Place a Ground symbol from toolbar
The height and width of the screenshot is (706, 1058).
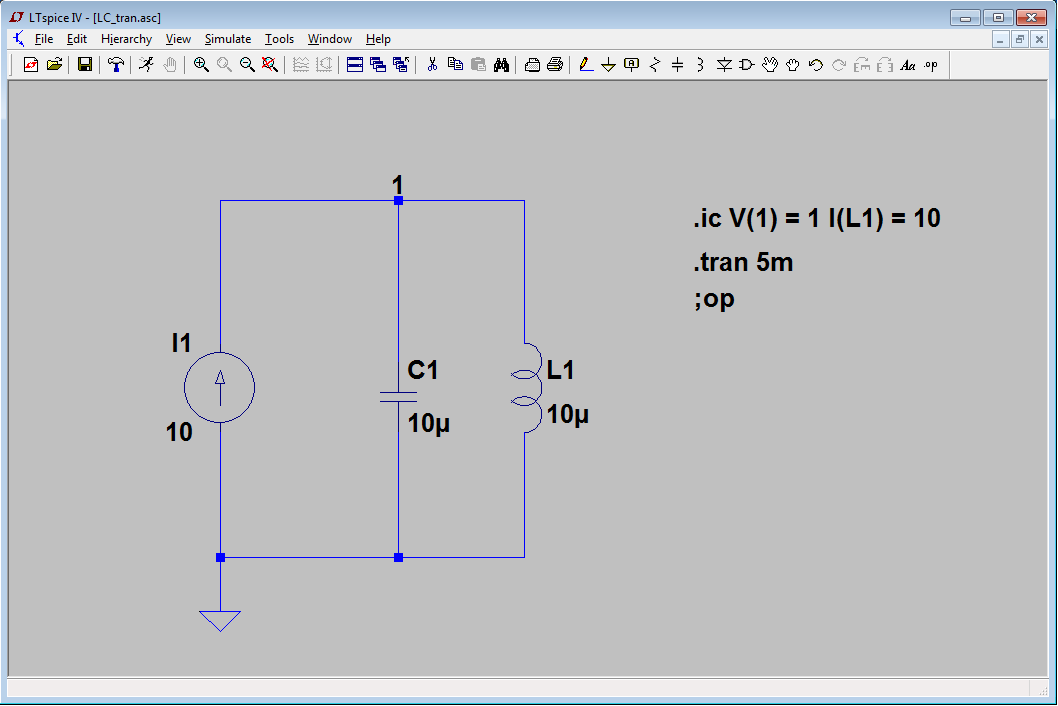pos(608,65)
